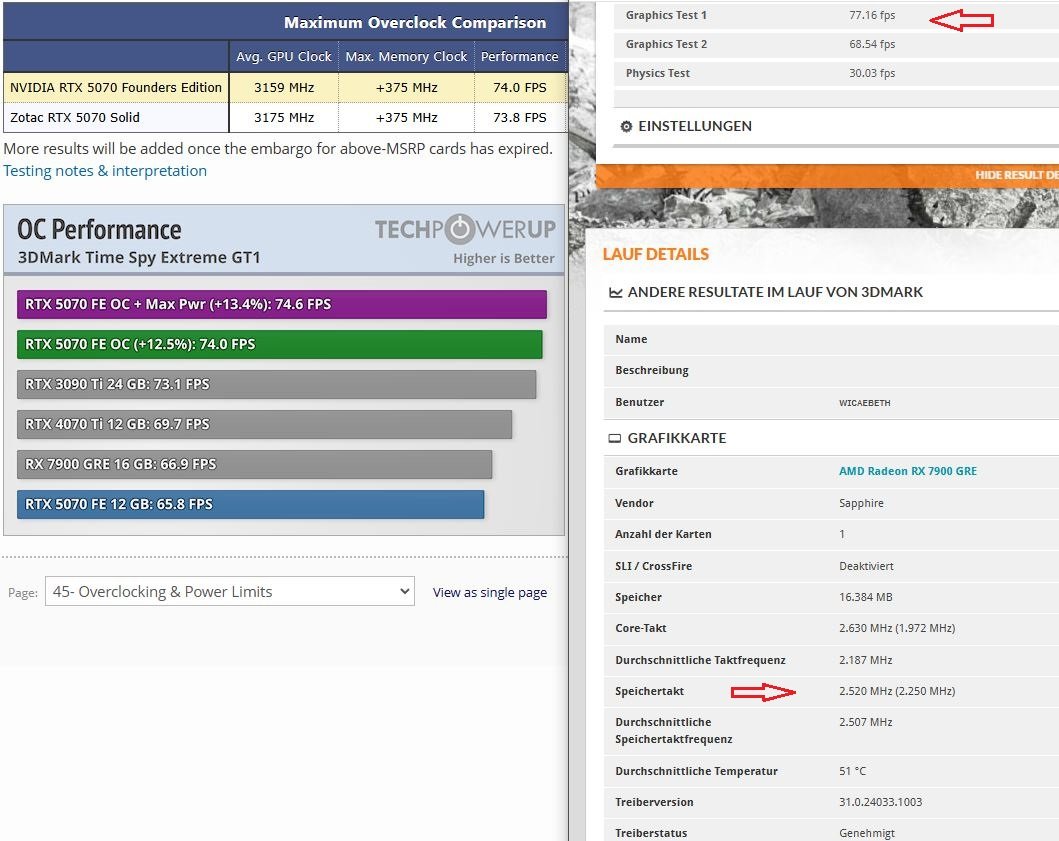Click the Anzahl der Karten label
Image resolution: width=1059 pixels, height=841 pixels.
click(663, 534)
